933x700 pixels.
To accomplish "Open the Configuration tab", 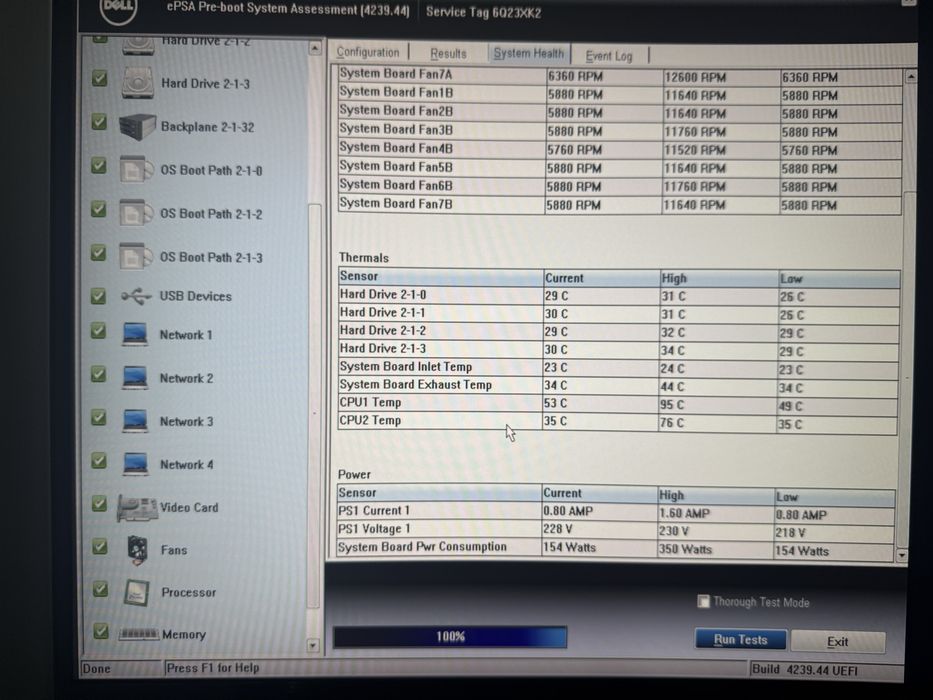I will [368, 52].
